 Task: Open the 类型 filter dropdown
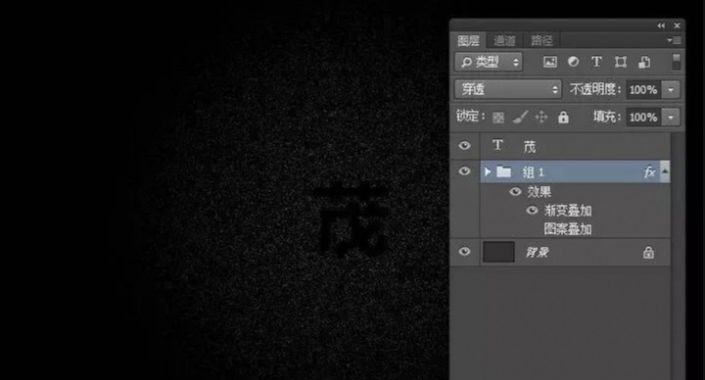pyautogui.click(x=489, y=62)
